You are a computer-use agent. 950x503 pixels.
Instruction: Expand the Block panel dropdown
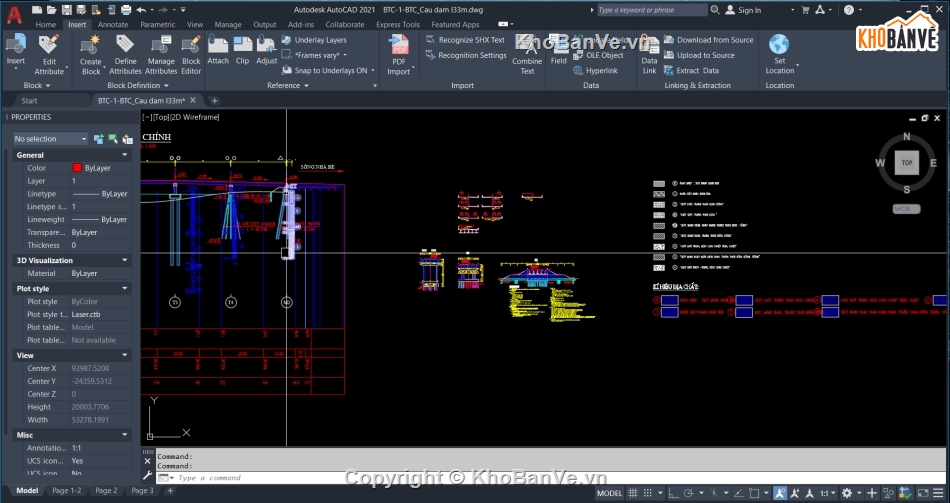pyautogui.click(x=36, y=85)
